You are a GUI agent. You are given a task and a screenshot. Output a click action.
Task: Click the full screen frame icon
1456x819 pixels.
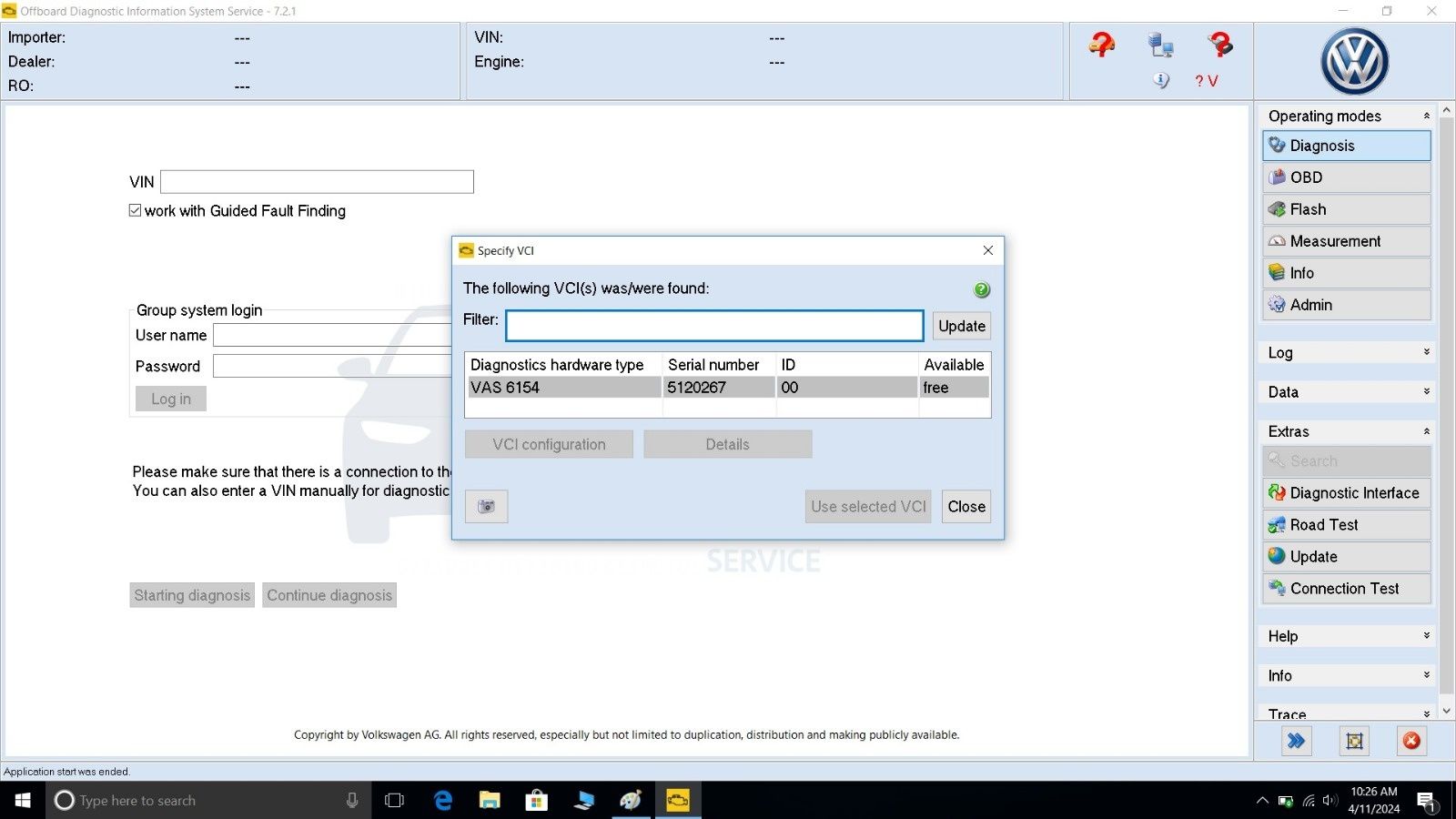click(x=1354, y=741)
